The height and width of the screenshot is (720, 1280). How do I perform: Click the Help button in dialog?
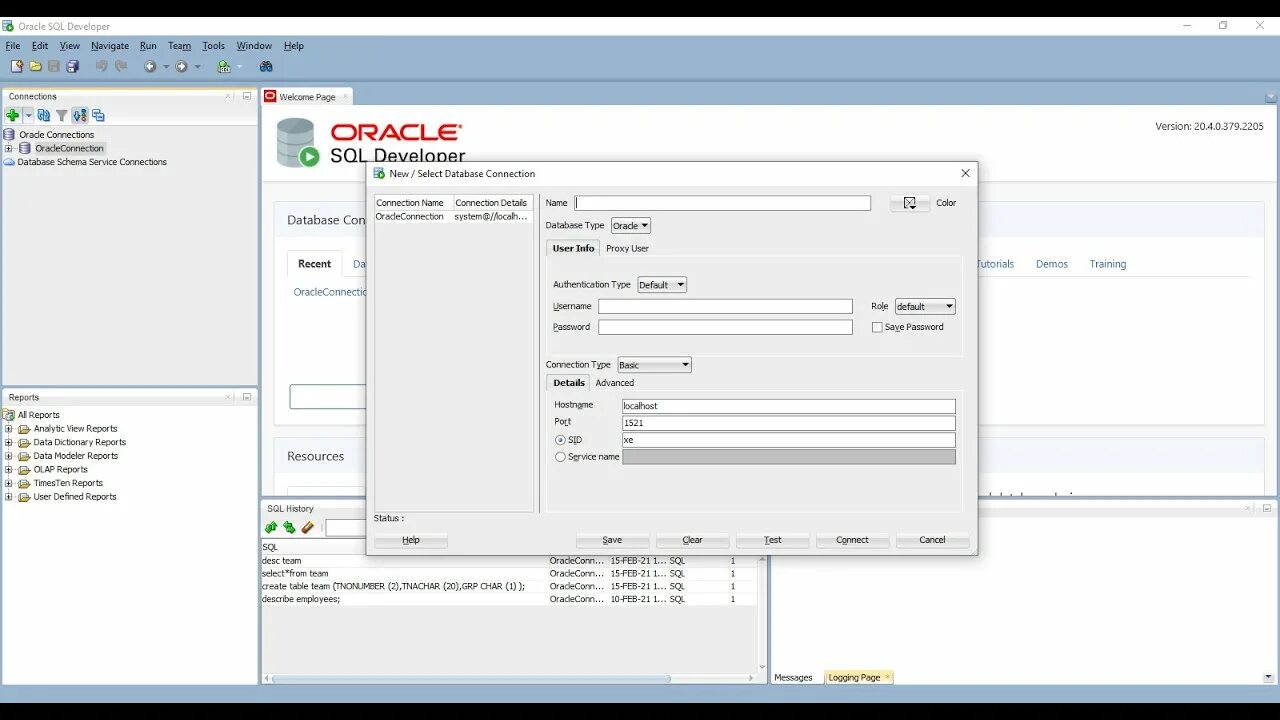click(411, 540)
